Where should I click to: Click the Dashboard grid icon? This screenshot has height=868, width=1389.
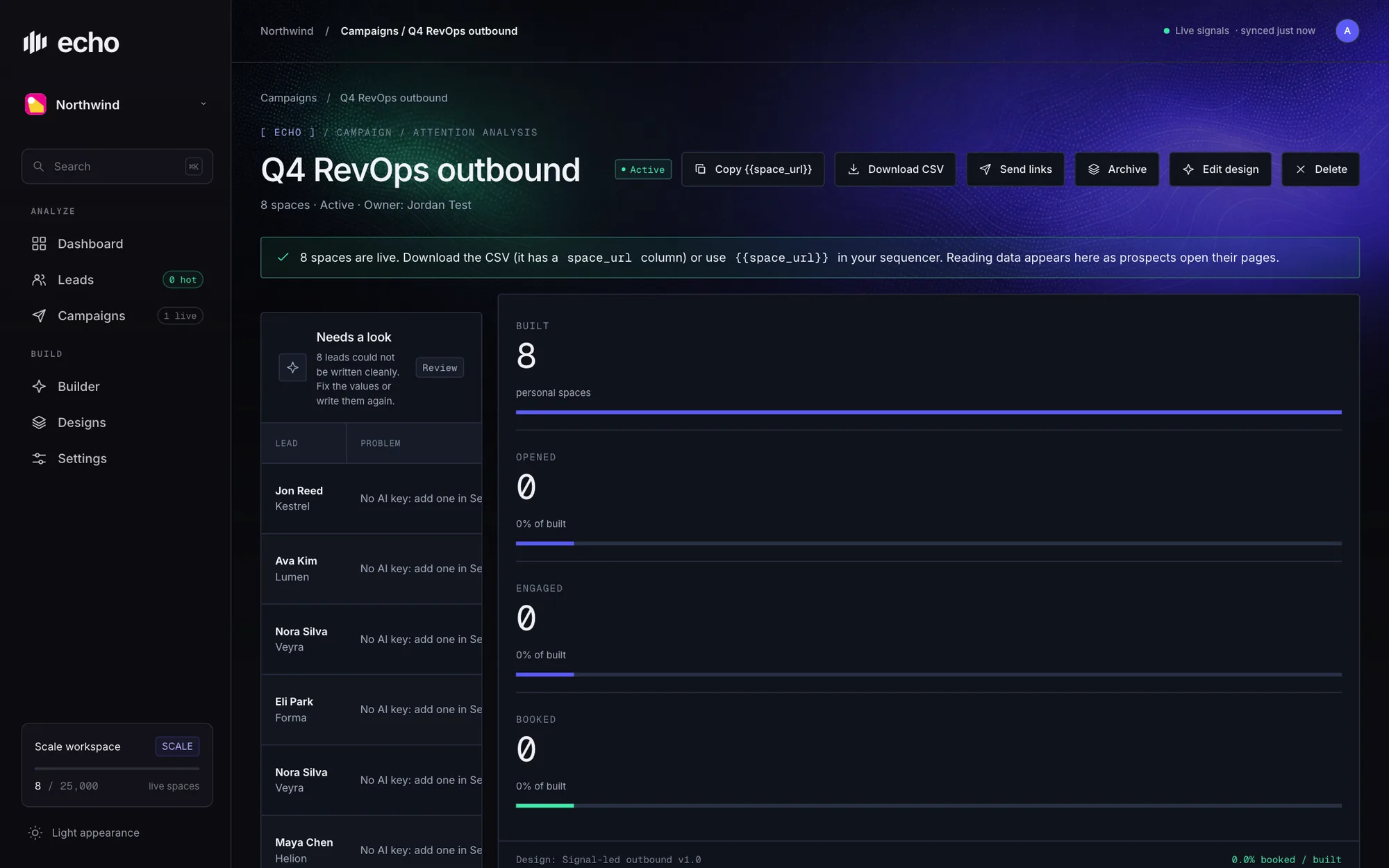[39, 244]
